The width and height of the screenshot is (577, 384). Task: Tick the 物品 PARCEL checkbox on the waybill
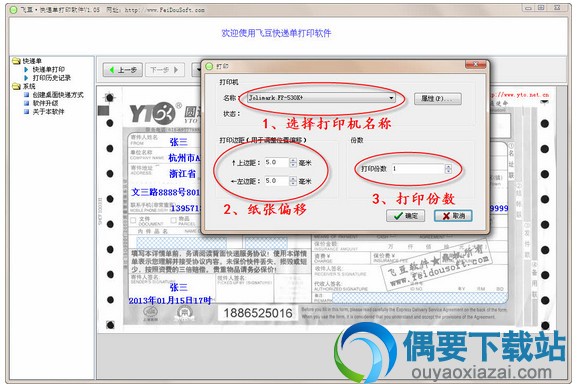(x=173, y=220)
